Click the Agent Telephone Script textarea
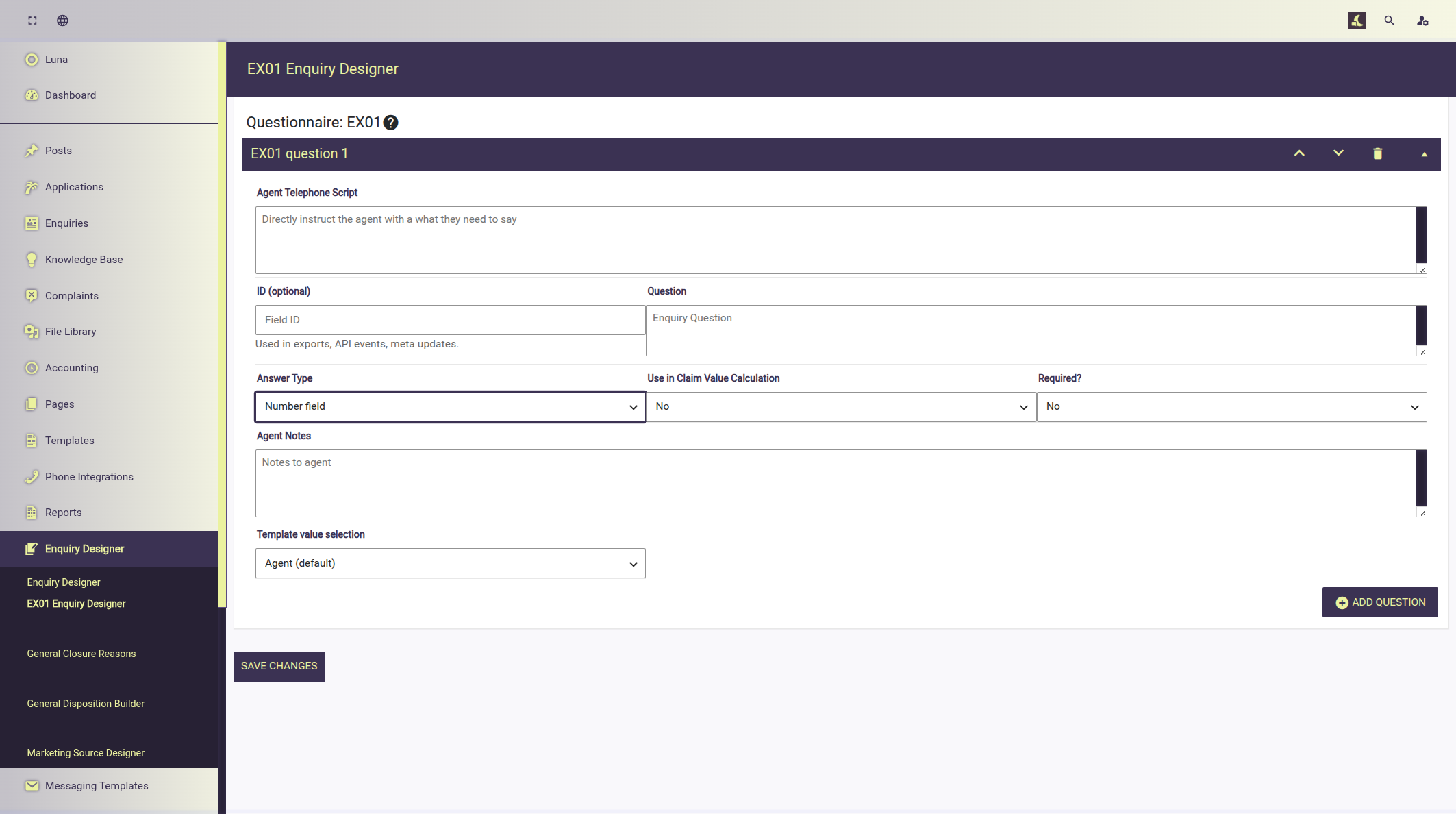1456x814 pixels. (841, 241)
